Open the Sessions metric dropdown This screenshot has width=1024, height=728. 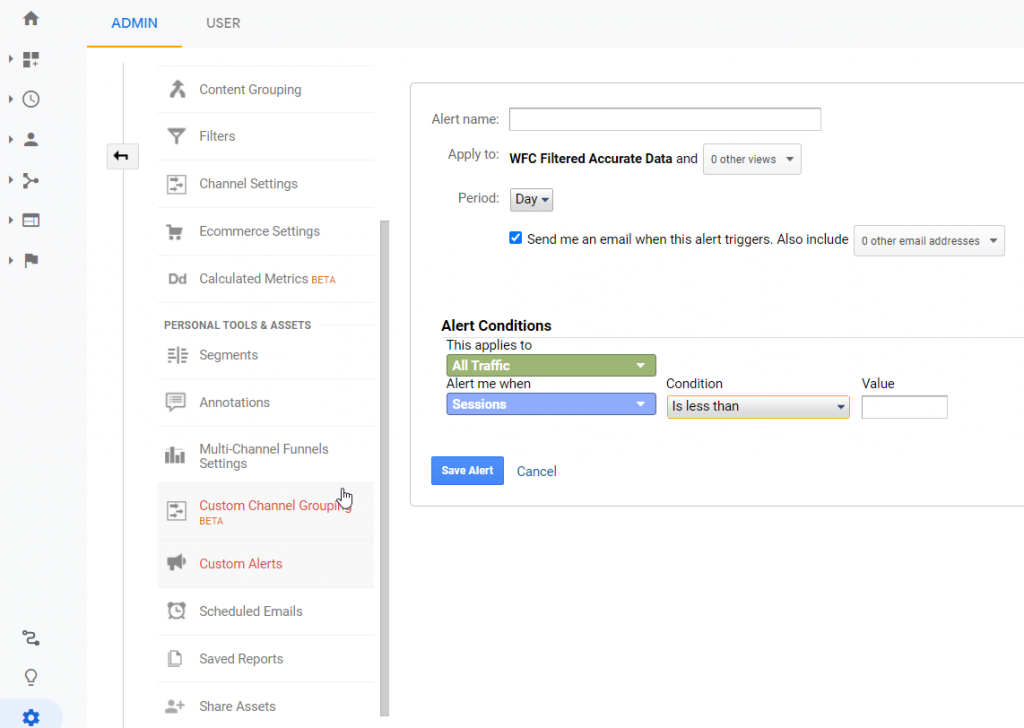coord(551,404)
